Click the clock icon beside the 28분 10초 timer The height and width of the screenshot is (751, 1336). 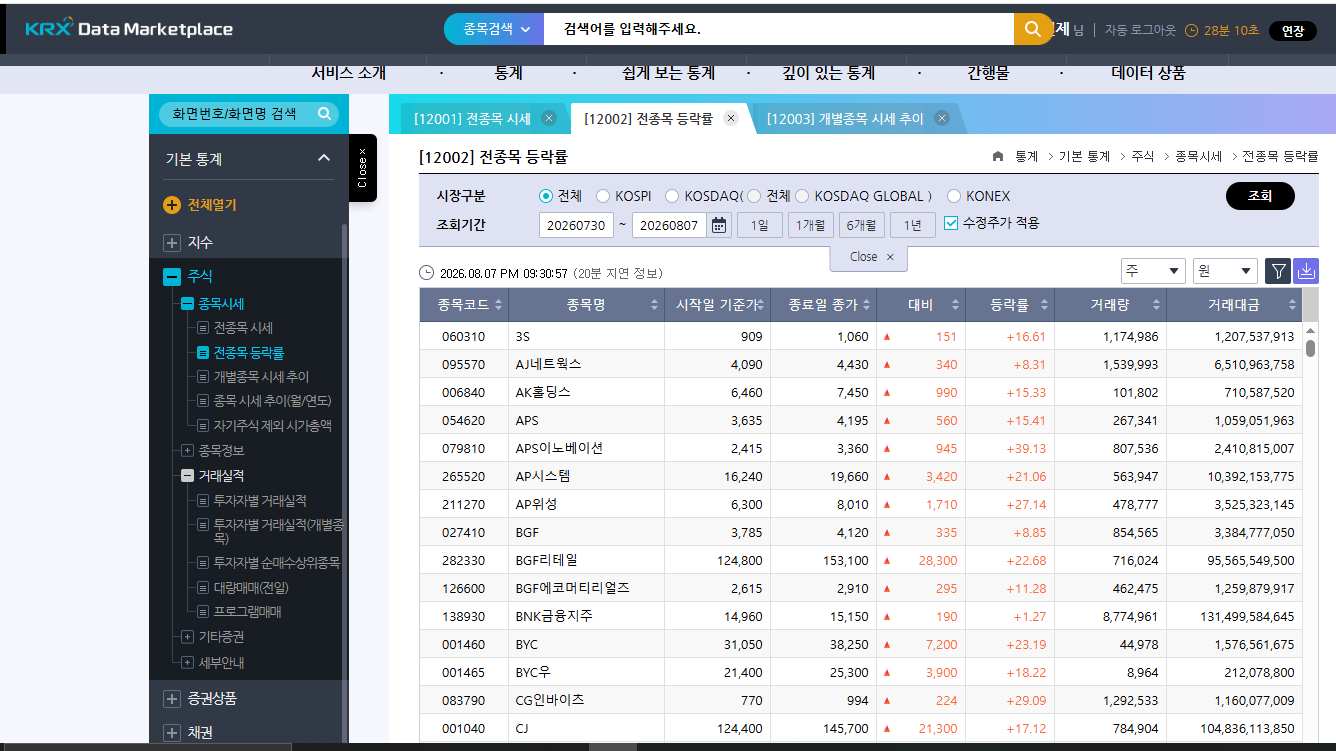pyautogui.click(x=1191, y=31)
